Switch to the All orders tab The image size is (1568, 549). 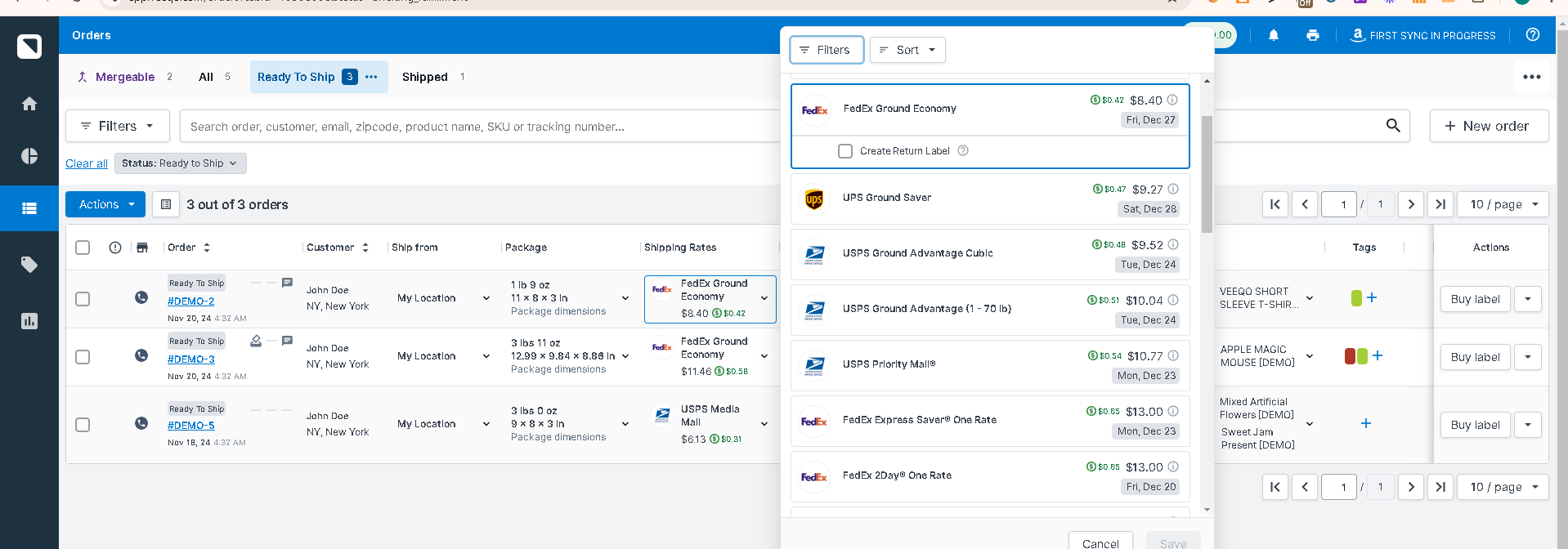pos(214,77)
